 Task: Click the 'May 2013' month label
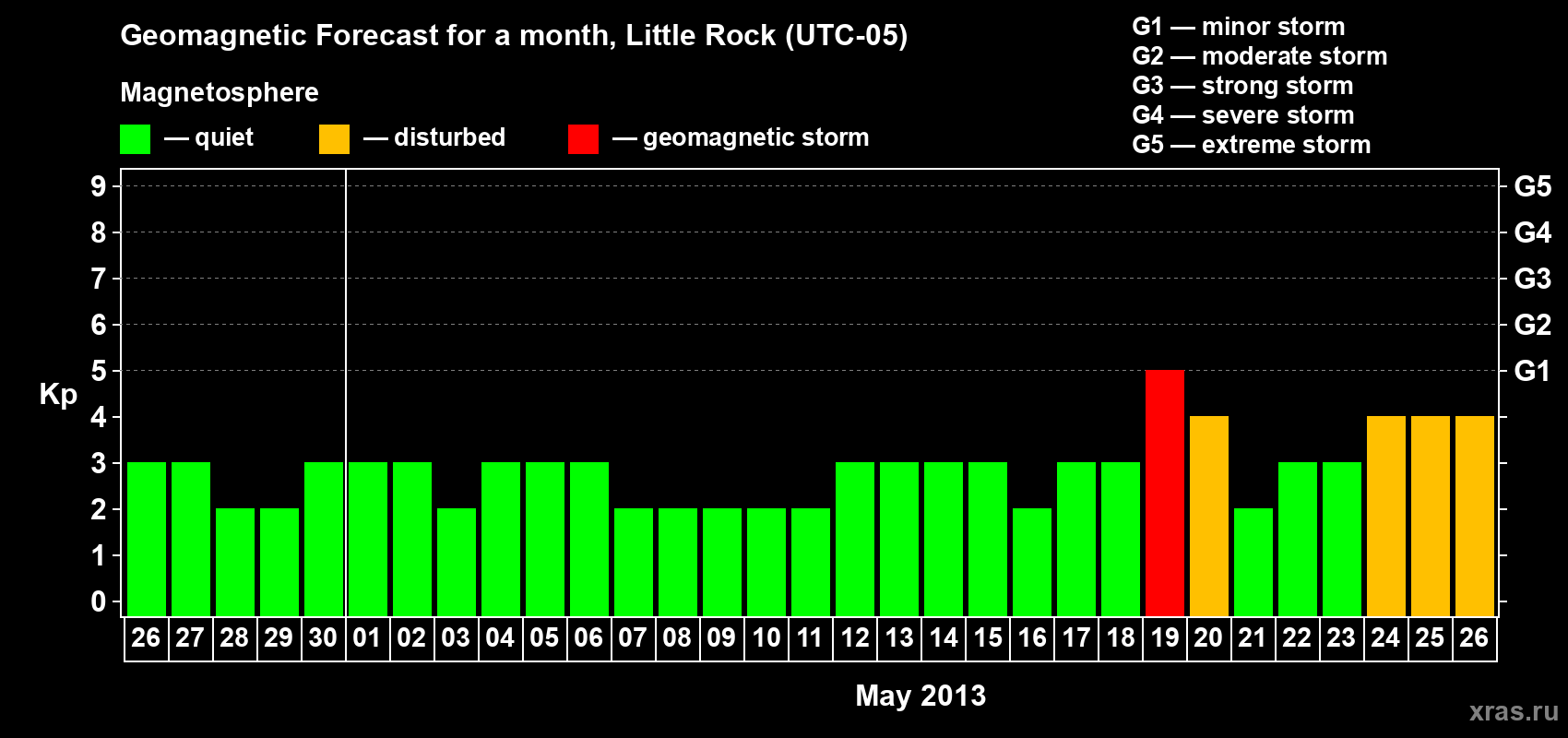click(x=921, y=696)
